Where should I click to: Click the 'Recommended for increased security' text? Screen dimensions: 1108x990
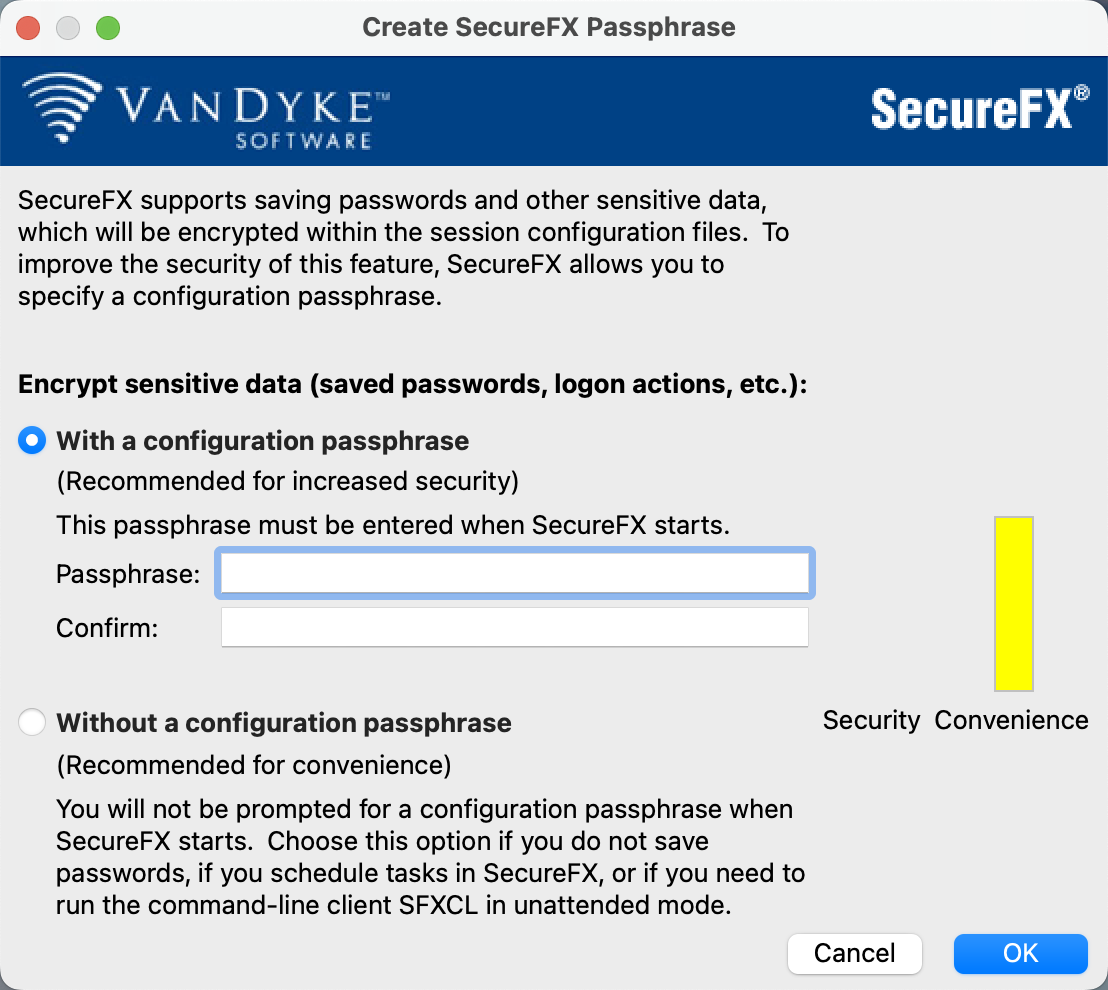tap(288, 481)
